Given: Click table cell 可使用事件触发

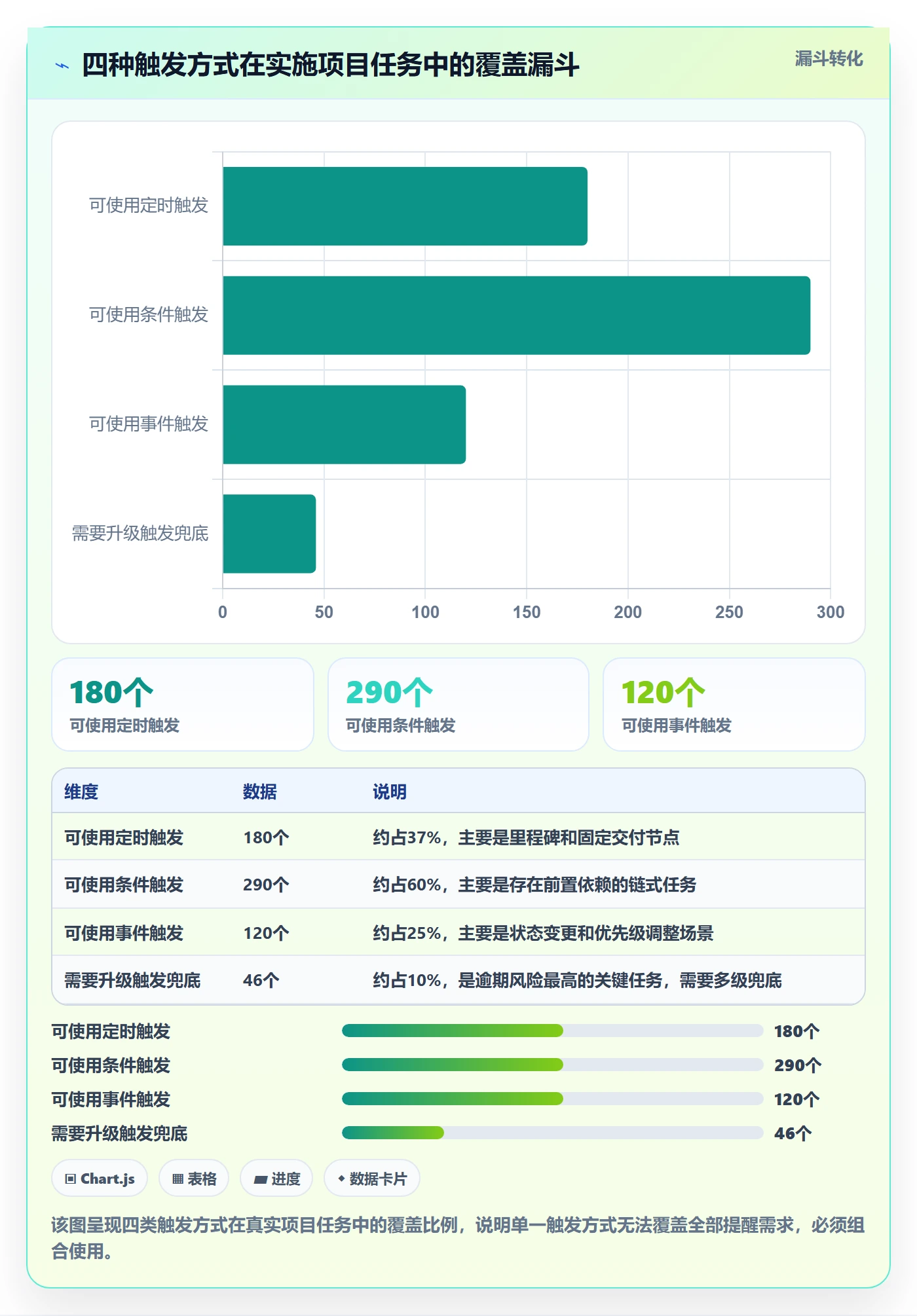Looking at the screenshot, I should click(124, 933).
